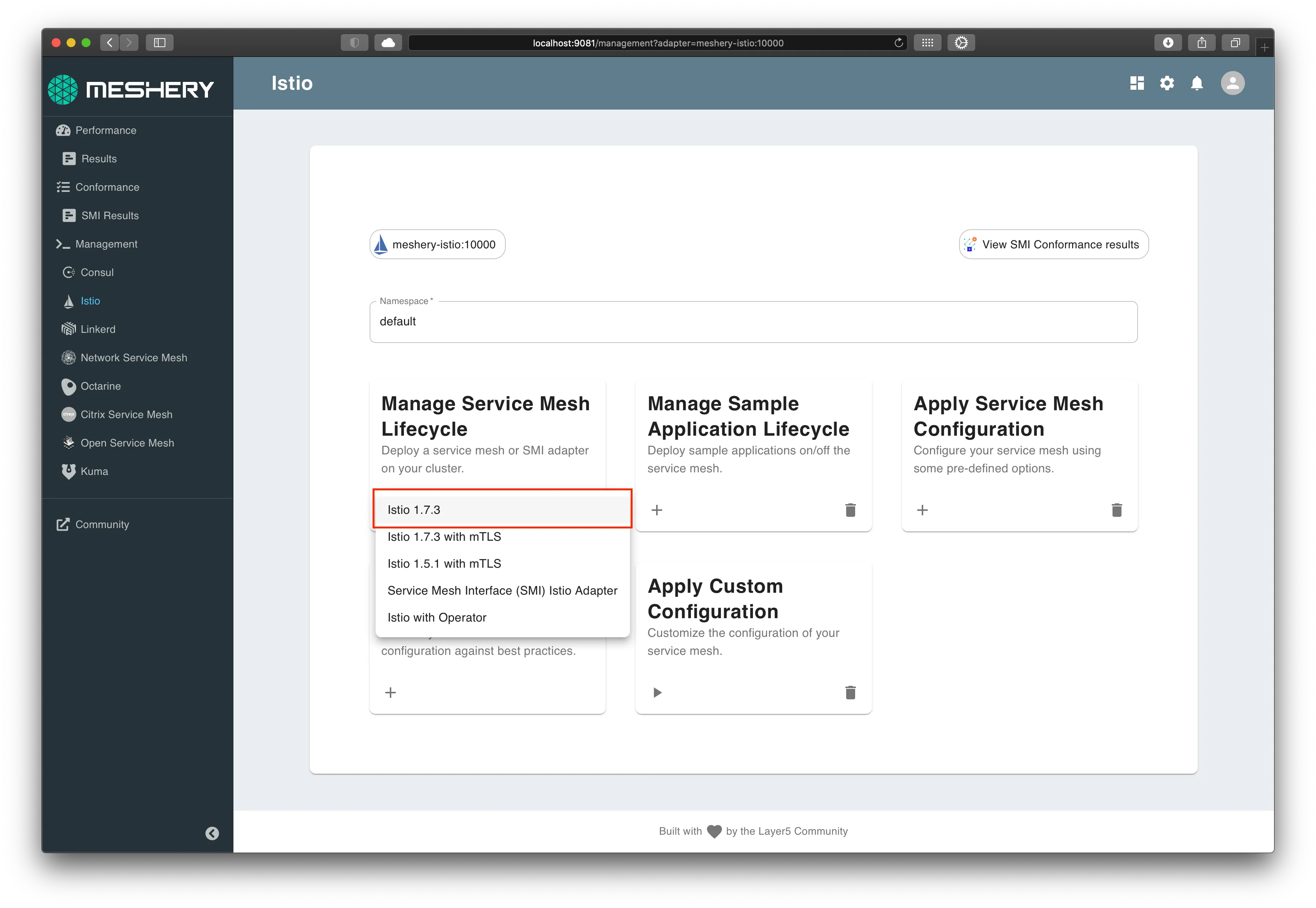Click the meshery-istio:10000 adapter chip

[x=437, y=245]
